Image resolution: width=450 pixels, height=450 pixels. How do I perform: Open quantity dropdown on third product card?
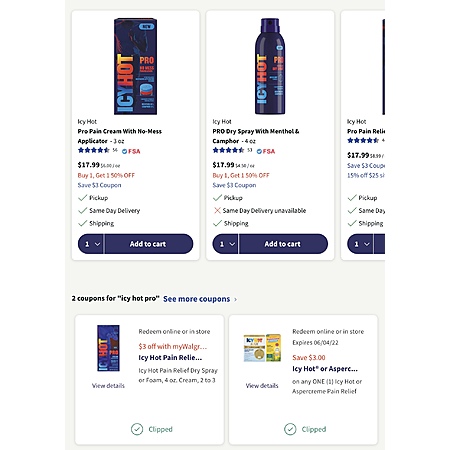coord(360,244)
